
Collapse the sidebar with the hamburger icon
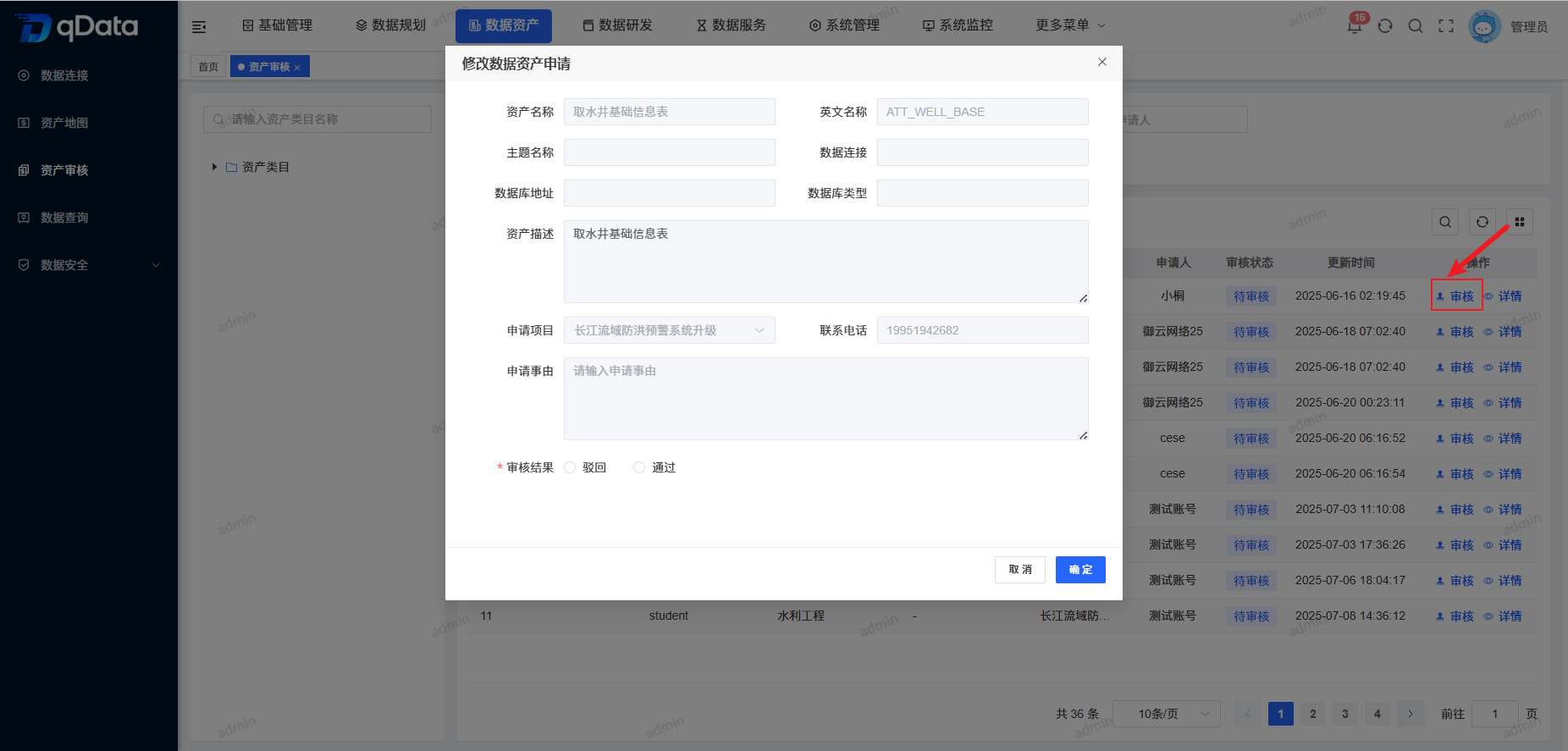[x=199, y=26]
